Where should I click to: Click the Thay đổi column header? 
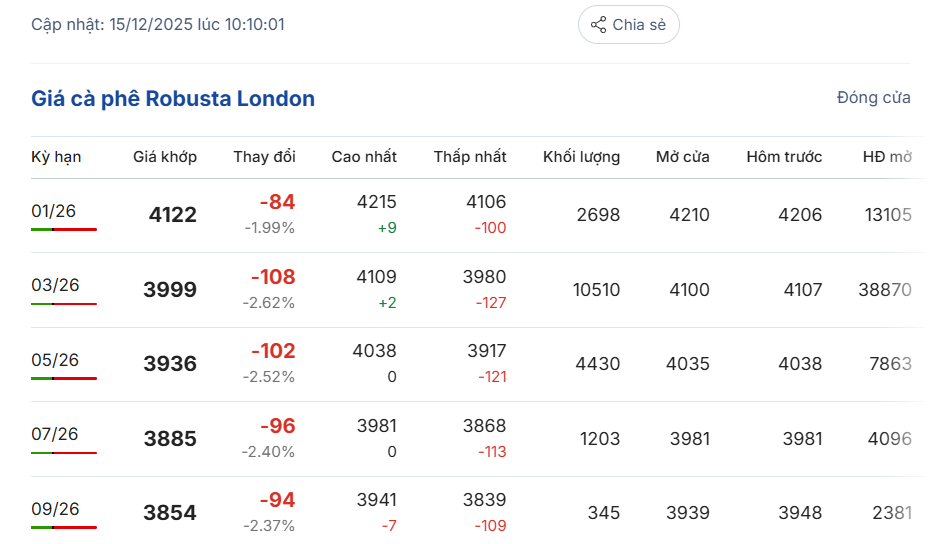[264, 156]
